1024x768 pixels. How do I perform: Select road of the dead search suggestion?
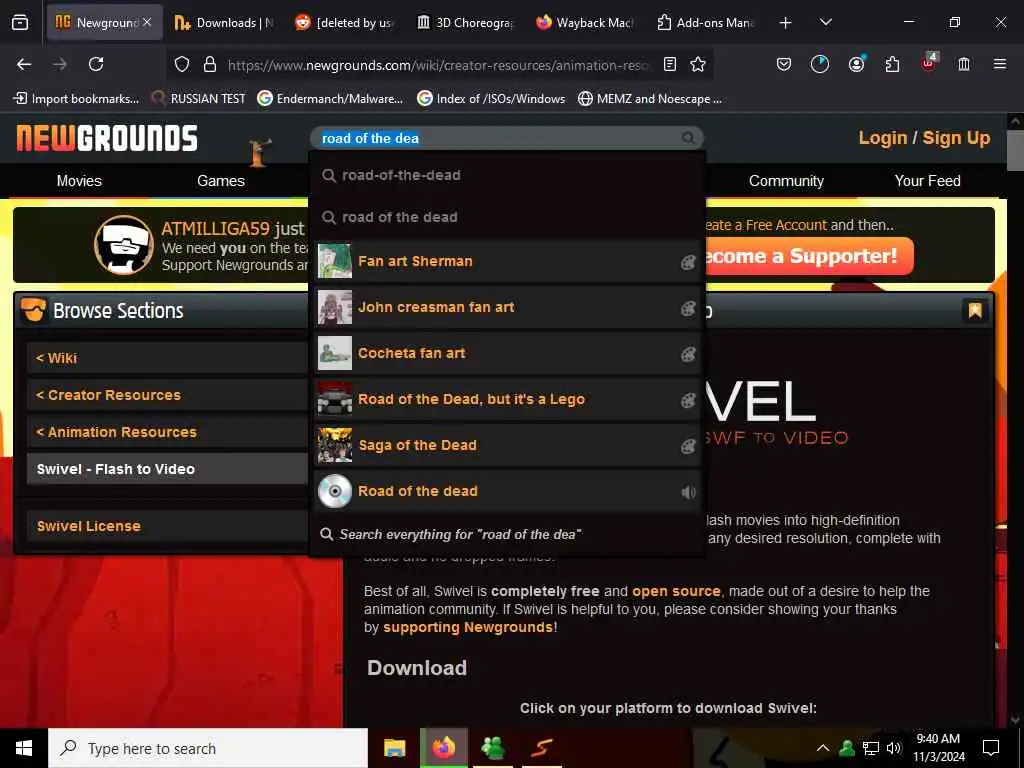click(507, 217)
